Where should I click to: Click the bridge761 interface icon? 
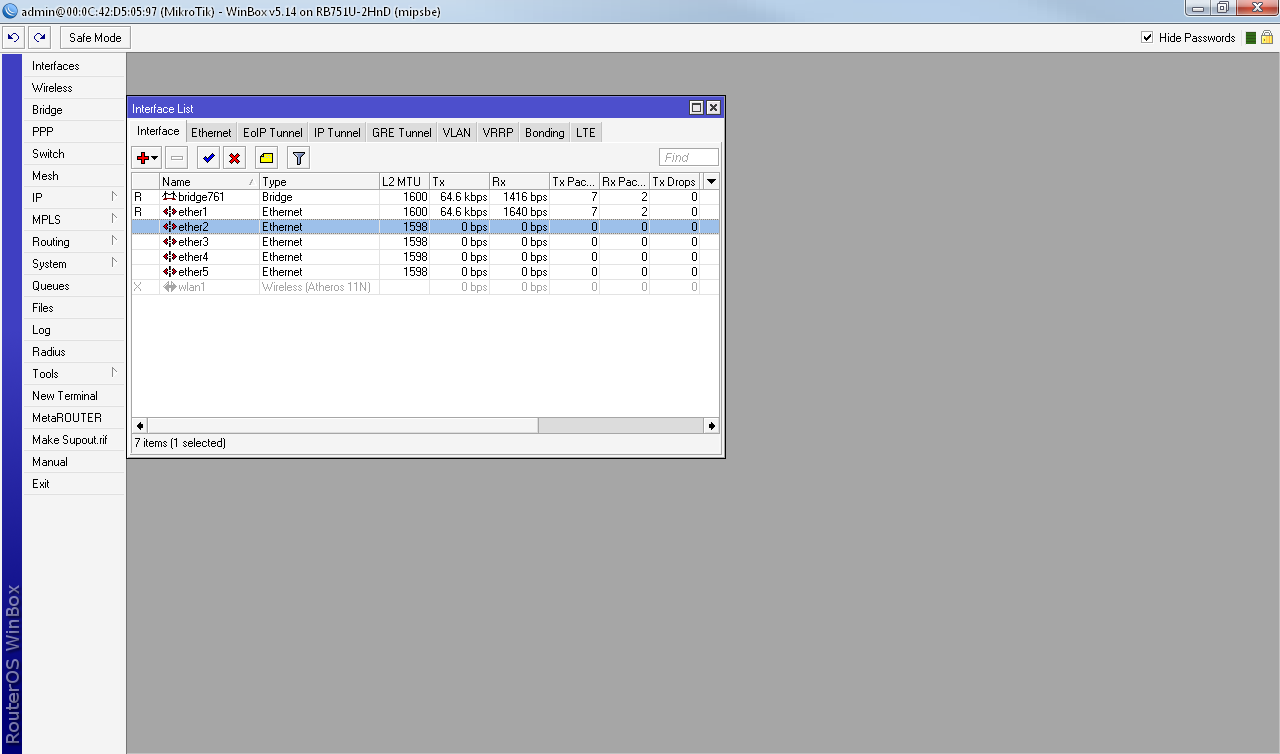click(169, 197)
